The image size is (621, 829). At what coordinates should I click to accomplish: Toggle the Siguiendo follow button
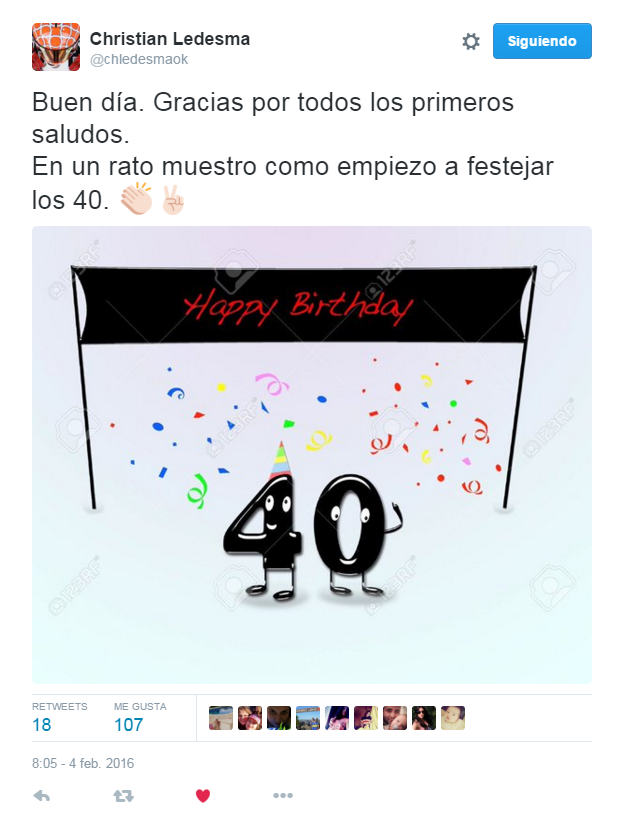click(x=542, y=41)
